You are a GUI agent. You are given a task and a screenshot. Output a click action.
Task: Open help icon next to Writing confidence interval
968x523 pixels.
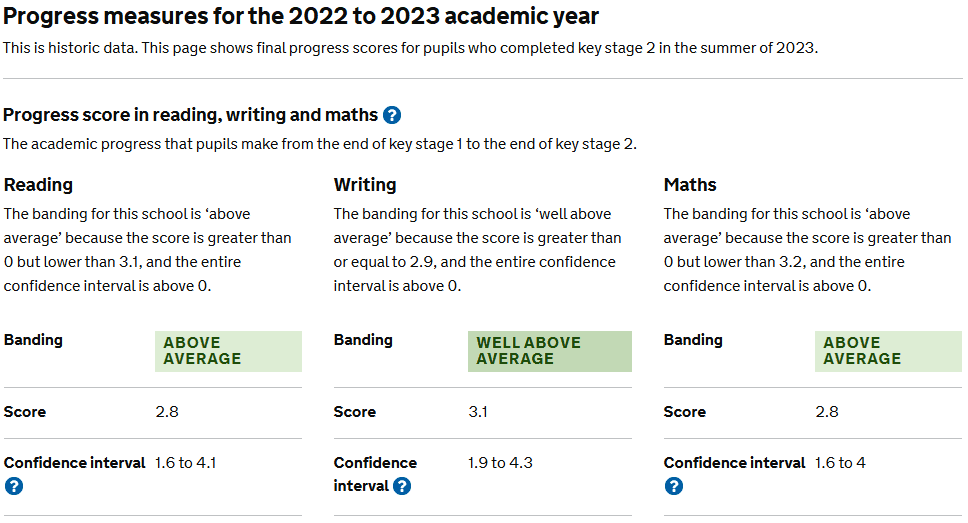[x=402, y=486]
